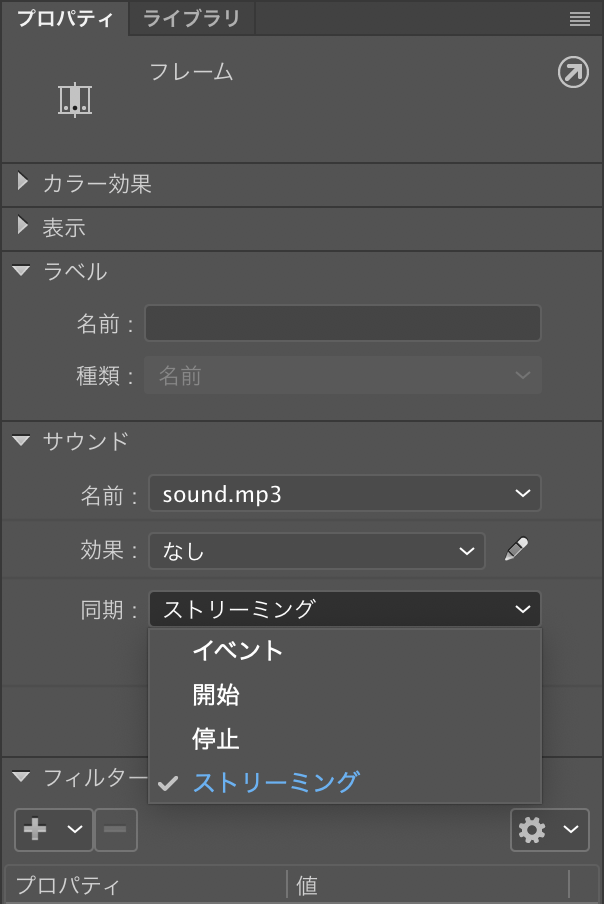This screenshot has height=904, width=604.
Task: Select checked ストリーミング menu option
Action: (x=345, y=782)
